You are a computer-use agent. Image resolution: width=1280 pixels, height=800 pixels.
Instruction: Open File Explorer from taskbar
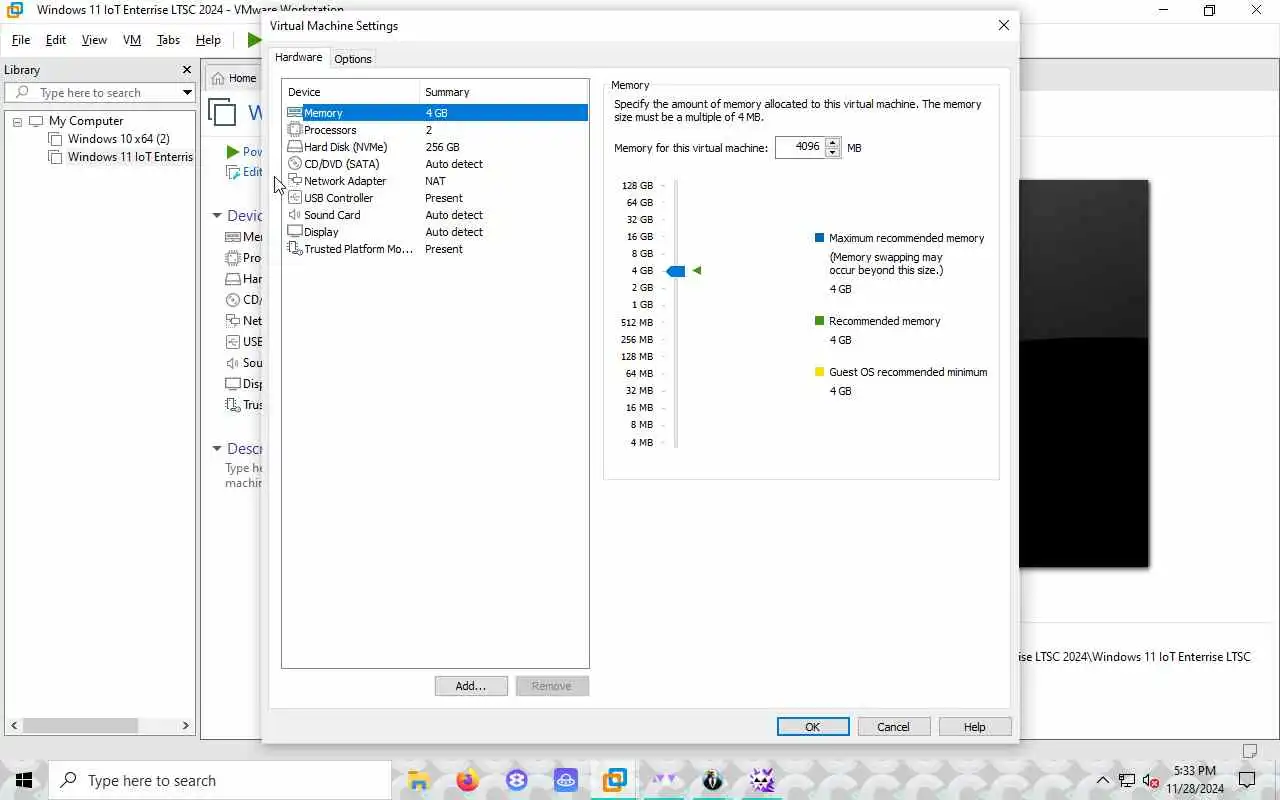(x=418, y=780)
